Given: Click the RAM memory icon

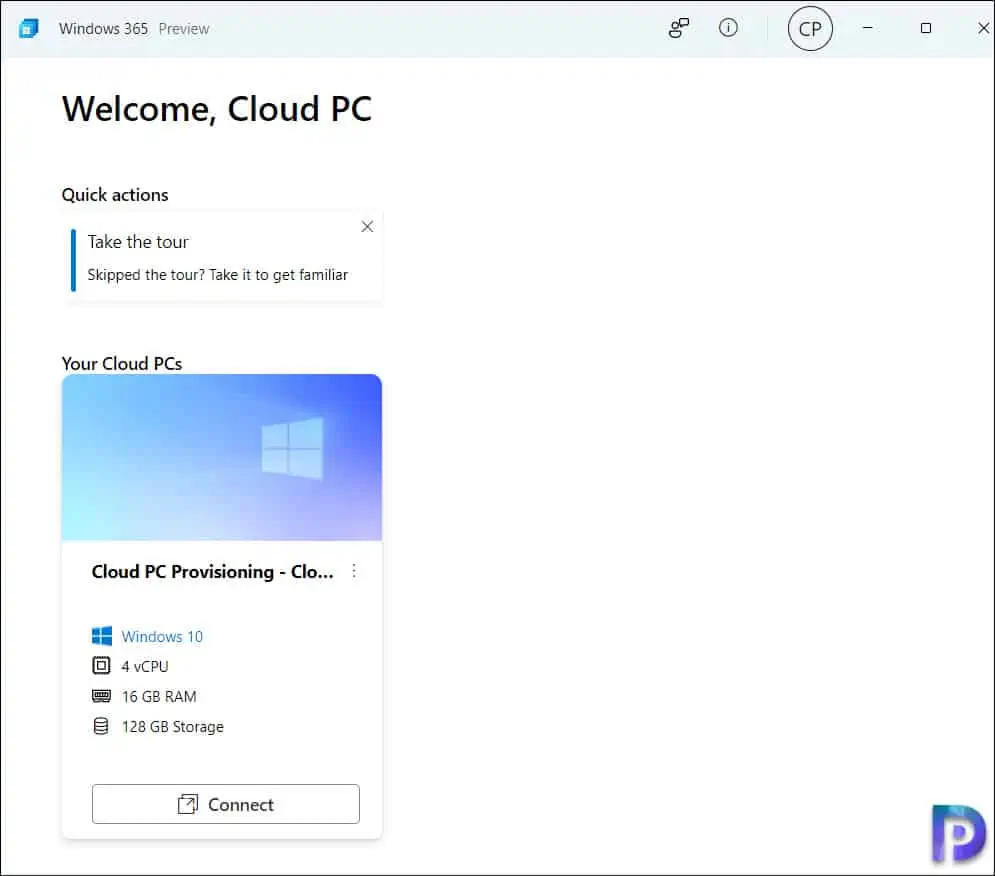Looking at the screenshot, I should coord(101,696).
